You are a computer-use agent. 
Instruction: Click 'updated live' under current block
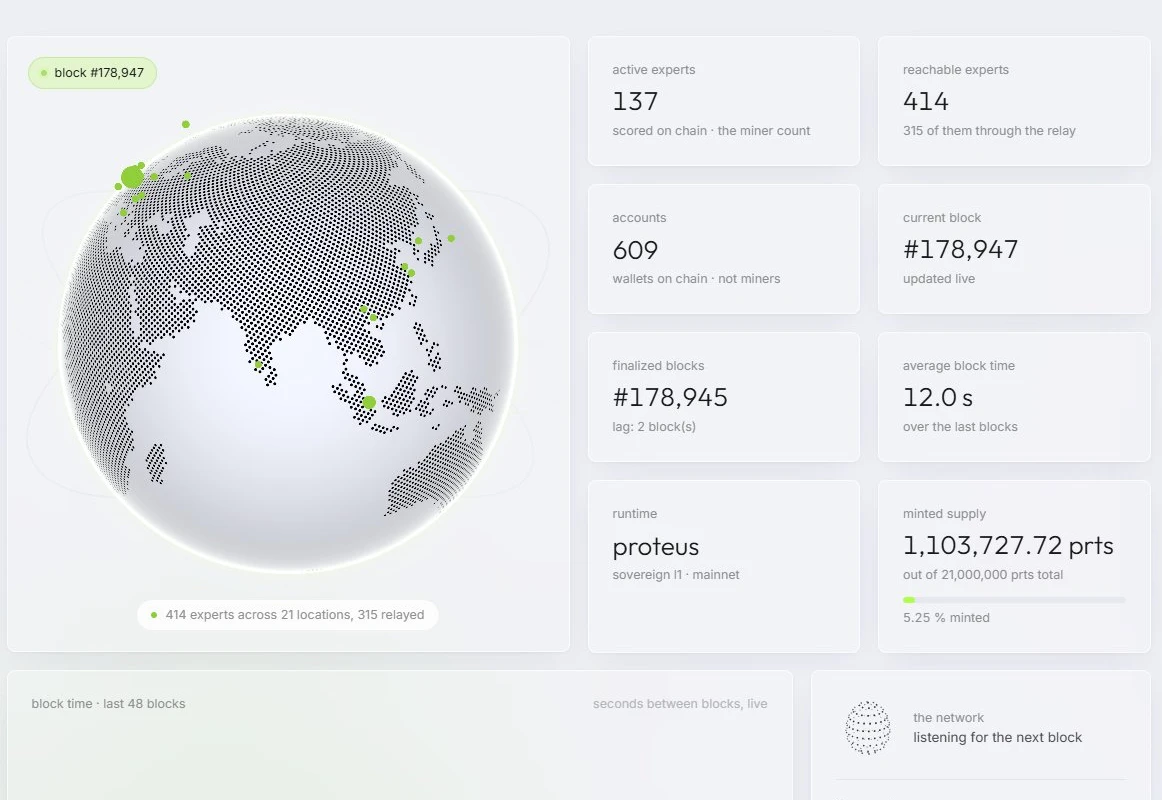pos(939,279)
